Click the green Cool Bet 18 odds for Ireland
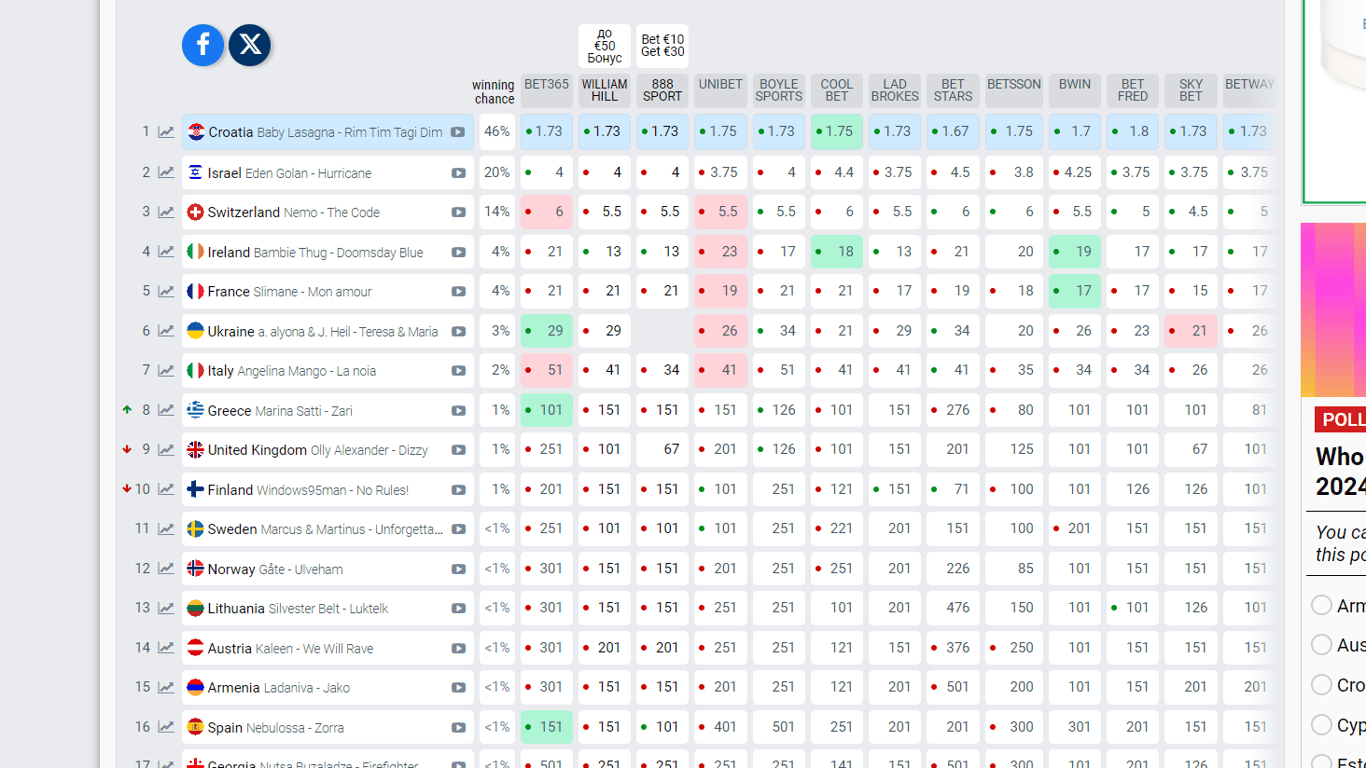The width and height of the screenshot is (1366, 768). (x=837, y=252)
